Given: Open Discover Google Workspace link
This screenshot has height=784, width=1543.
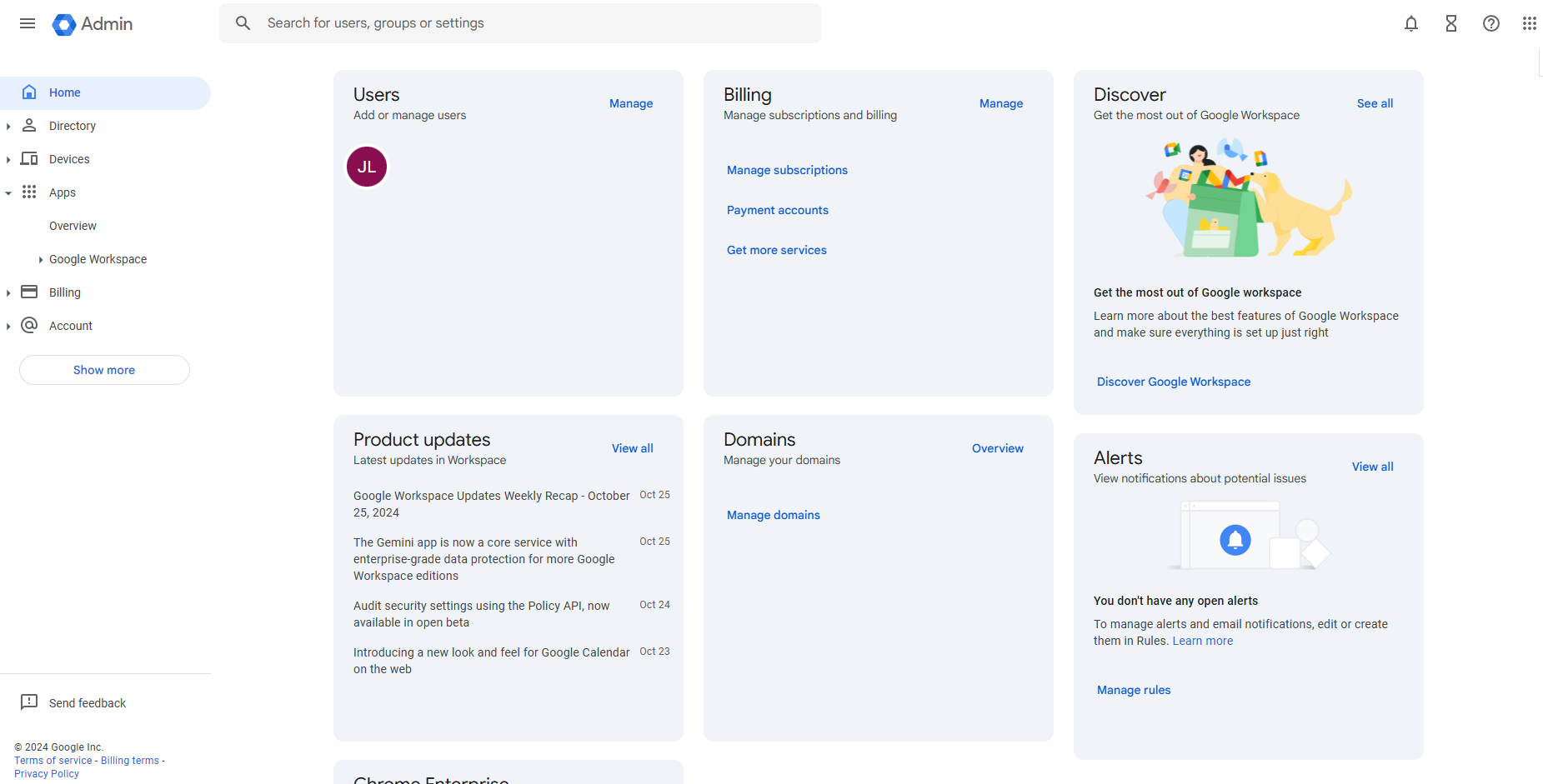Looking at the screenshot, I should [1174, 382].
